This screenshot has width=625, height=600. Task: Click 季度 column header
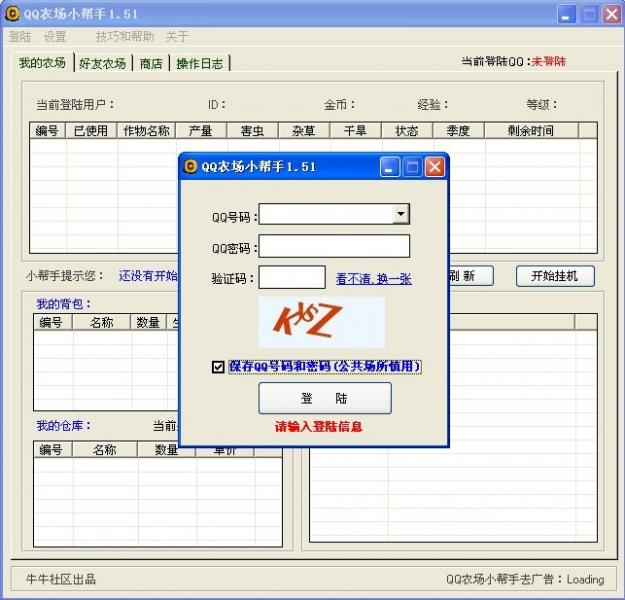point(458,130)
